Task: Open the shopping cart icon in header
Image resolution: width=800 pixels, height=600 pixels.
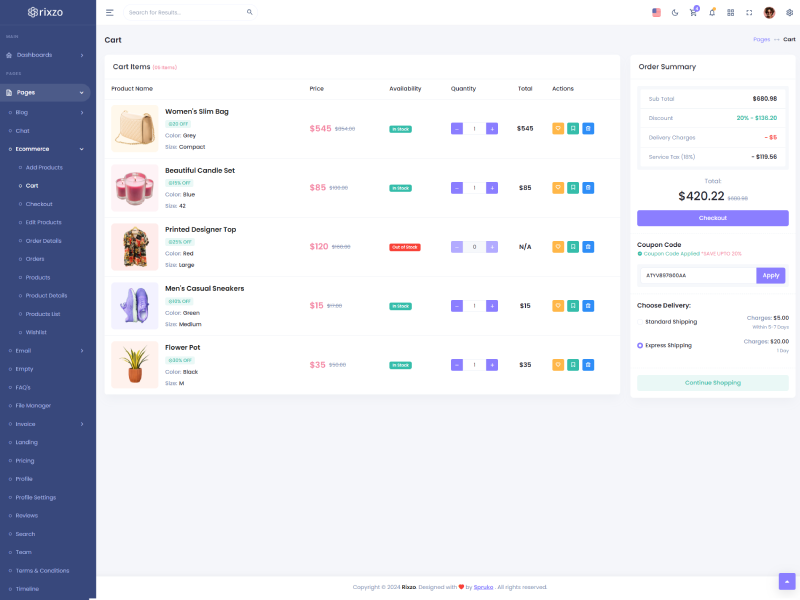Action: tap(693, 12)
